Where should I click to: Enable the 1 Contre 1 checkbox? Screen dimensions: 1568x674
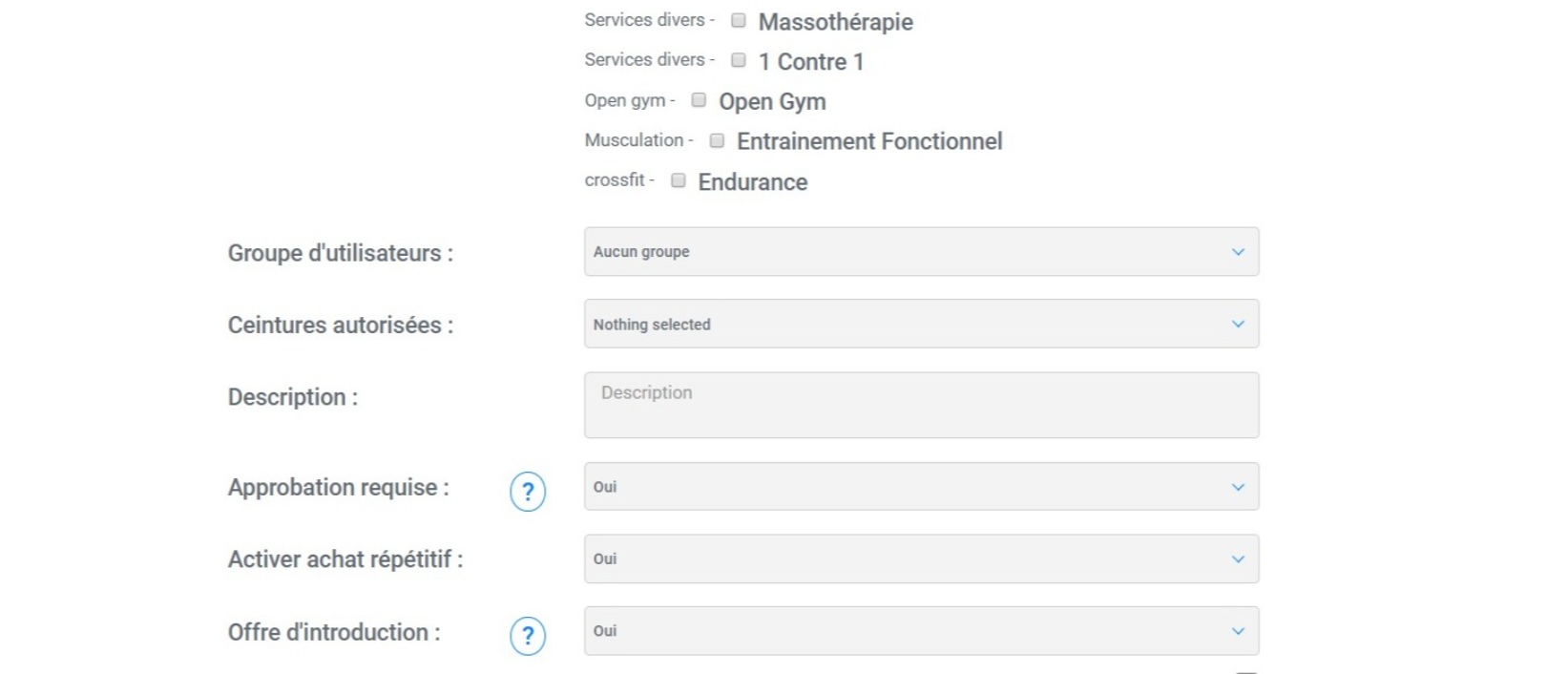(x=739, y=60)
